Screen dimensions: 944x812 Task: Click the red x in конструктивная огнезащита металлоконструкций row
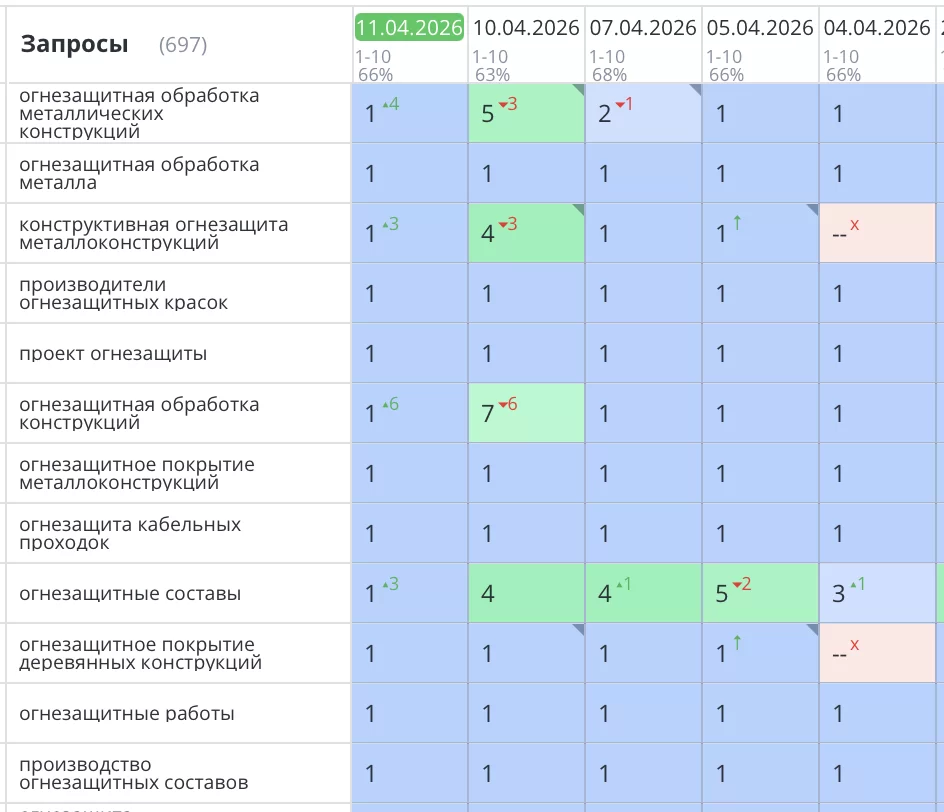854,225
